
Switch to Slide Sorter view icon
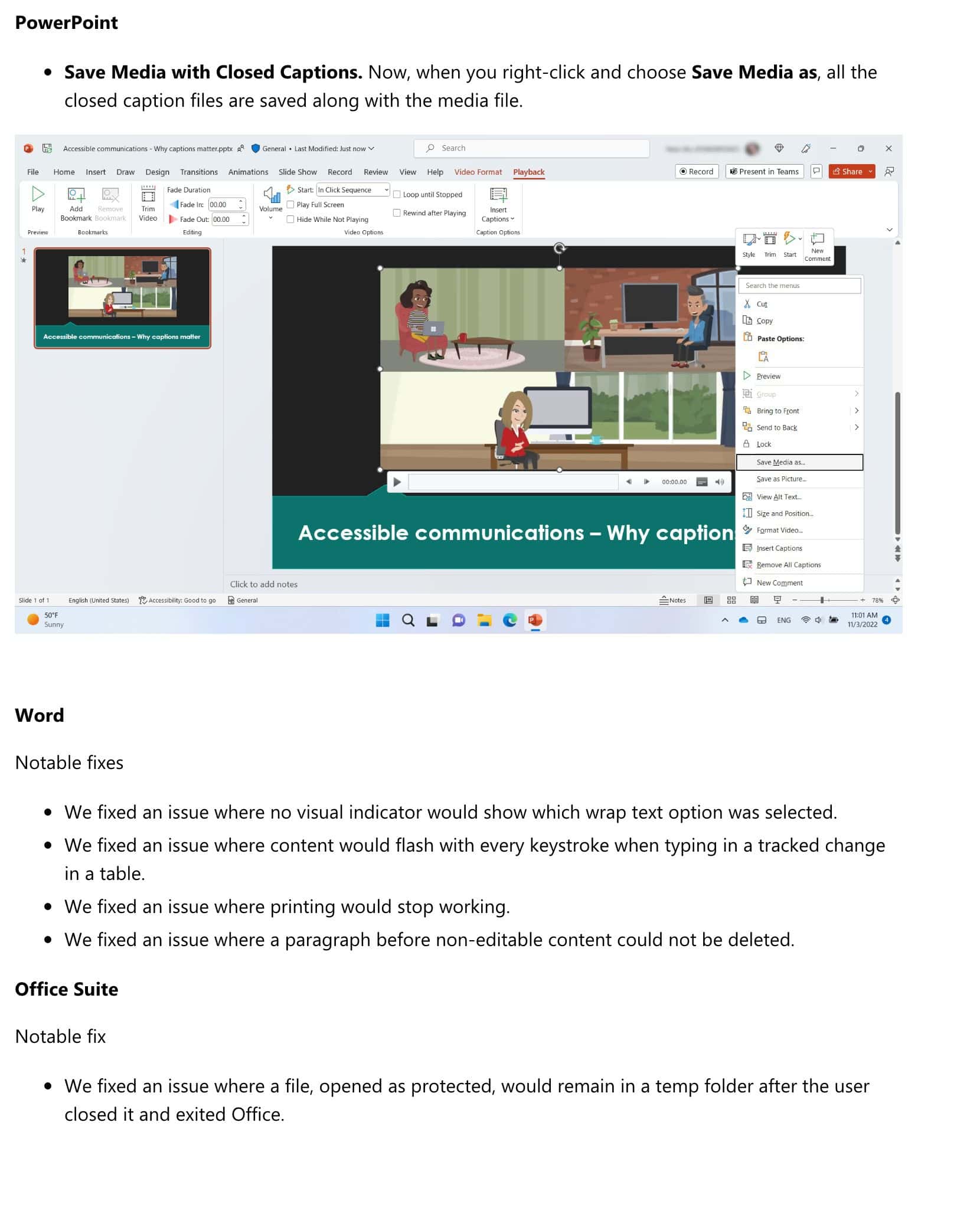click(731, 600)
